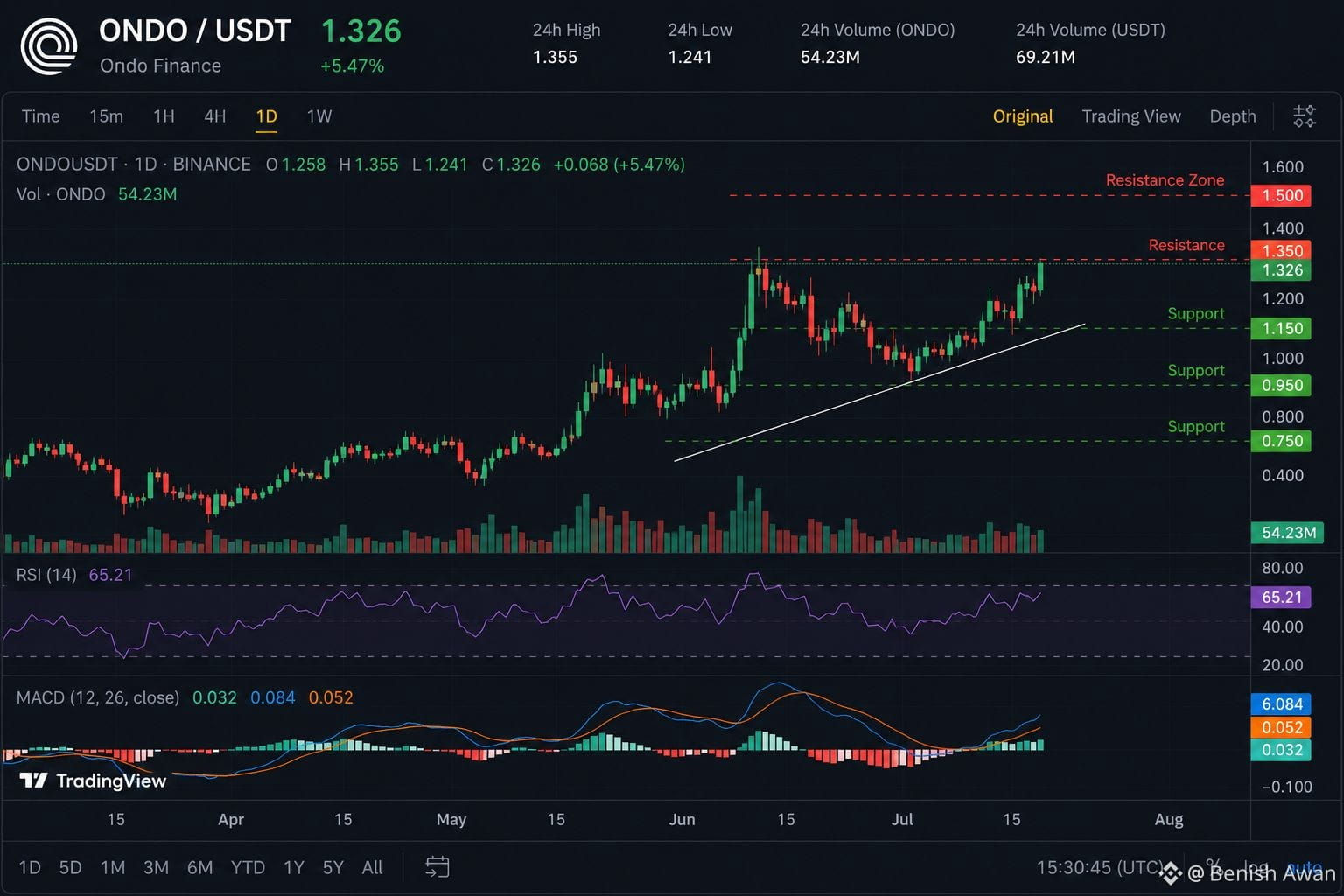1344x896 pixels.
Task: Set date range to 5D
Action: [x=70, y=867]
